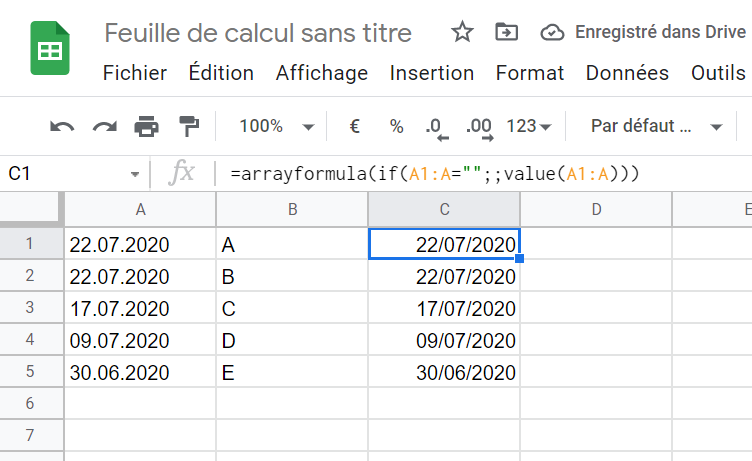Screen dimensions: 752x461
Task: Activate the paint format tool
Action: click(188, 126)
